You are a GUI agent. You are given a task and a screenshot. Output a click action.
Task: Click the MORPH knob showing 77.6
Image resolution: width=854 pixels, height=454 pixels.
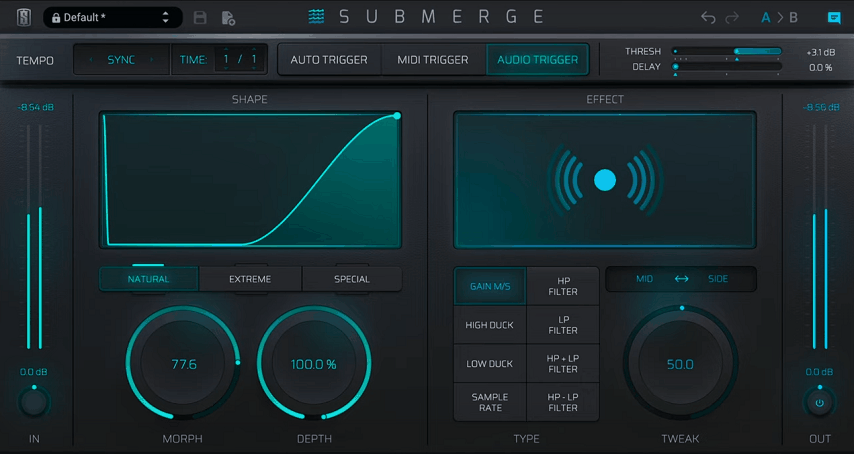pyautogui.click(x=183, y=364)
